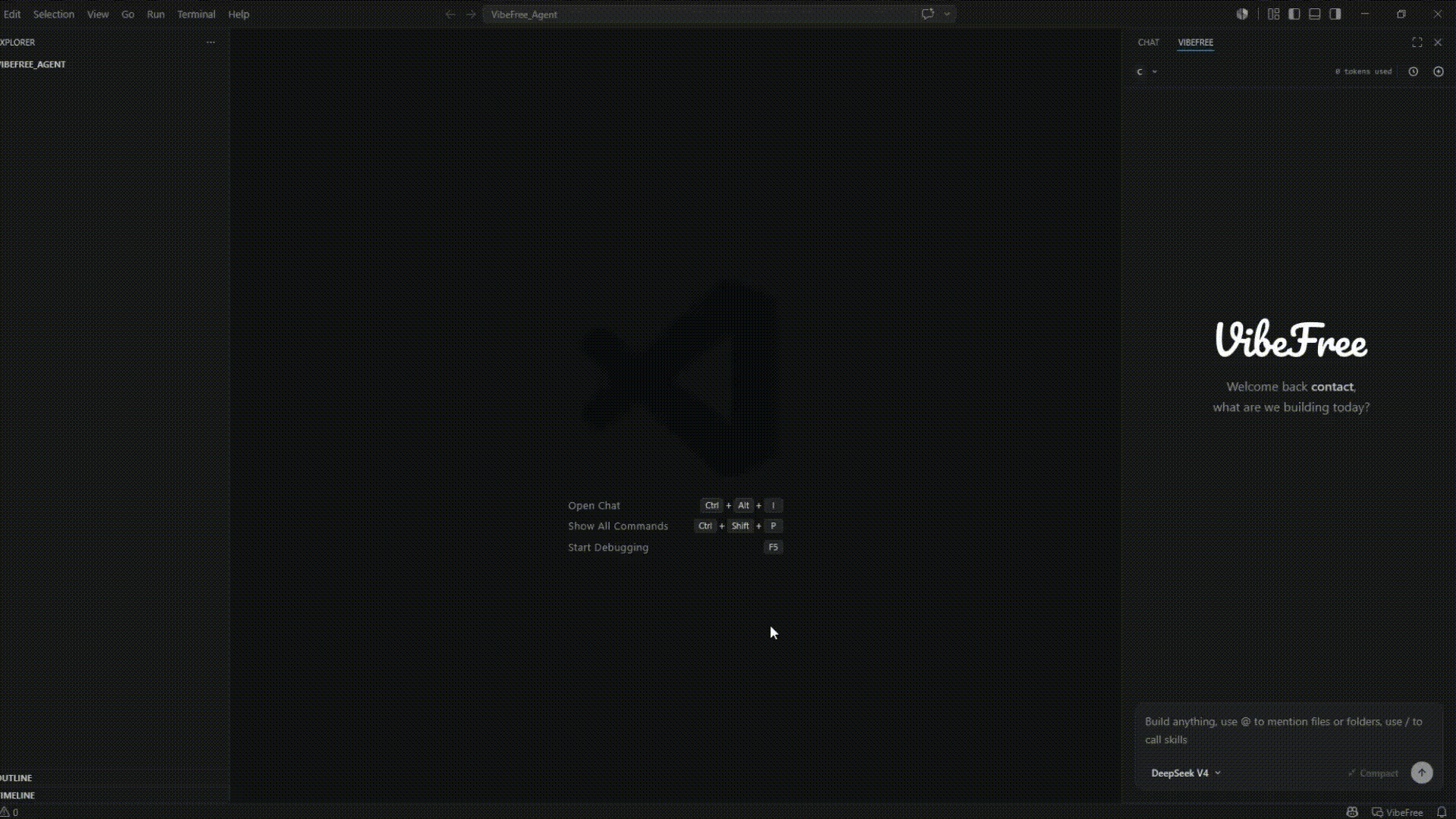Viewport: 1456px width, 819px height.
Task: Open notifications bell icon
Action: click(x=1442, y=812)
